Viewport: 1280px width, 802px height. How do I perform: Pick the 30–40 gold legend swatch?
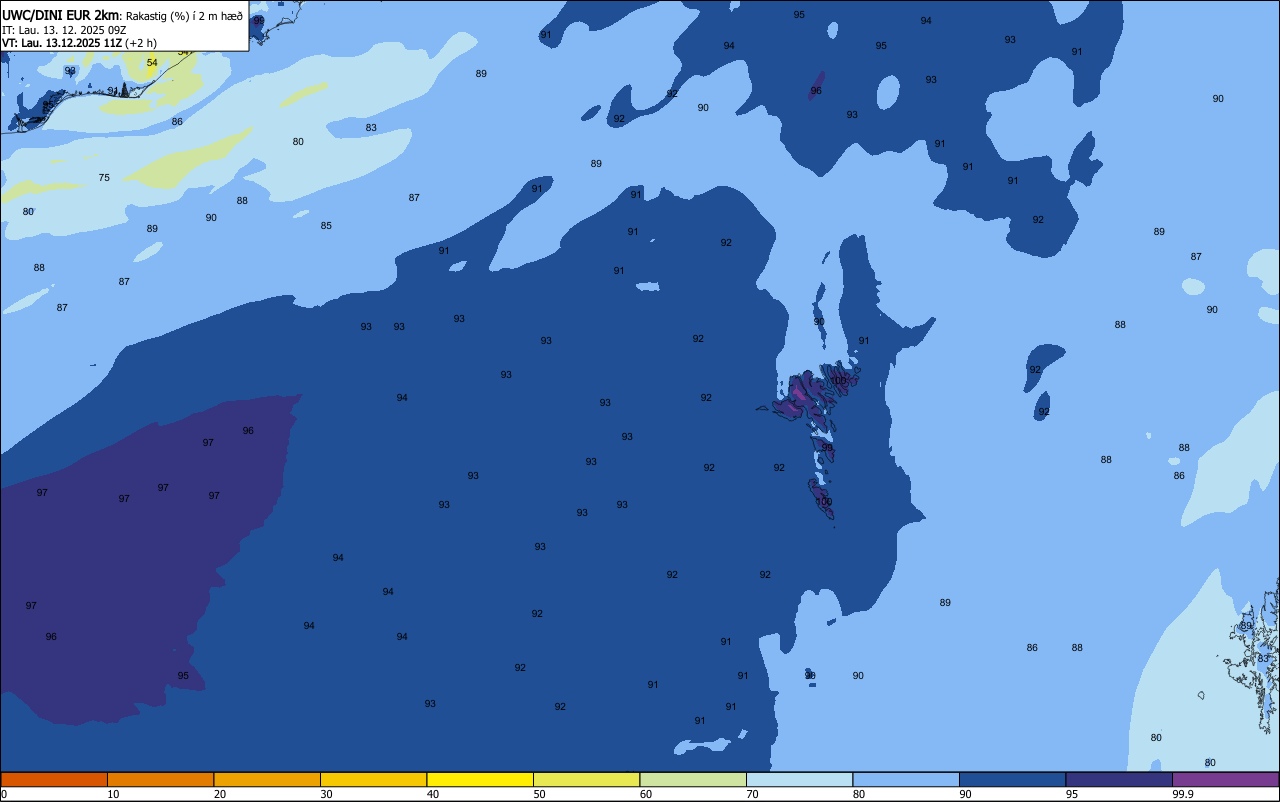pos(373,779)
